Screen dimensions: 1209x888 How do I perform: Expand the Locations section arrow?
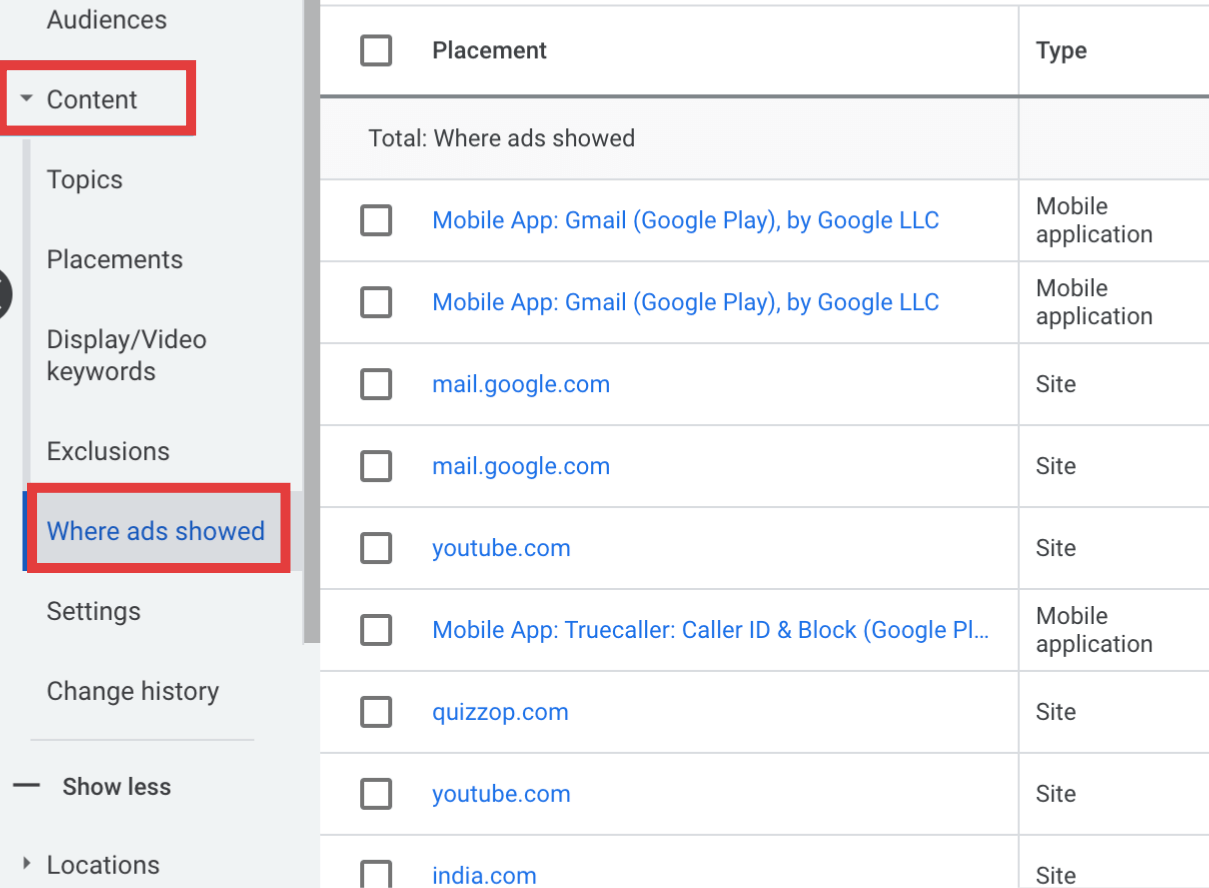[27, 864]
